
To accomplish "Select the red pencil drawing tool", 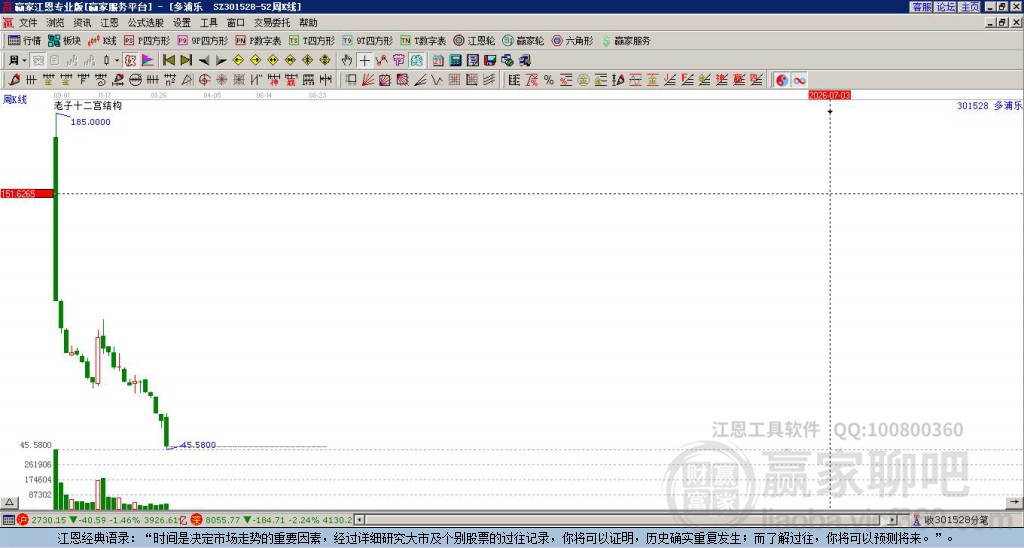I will pos(14,80).
